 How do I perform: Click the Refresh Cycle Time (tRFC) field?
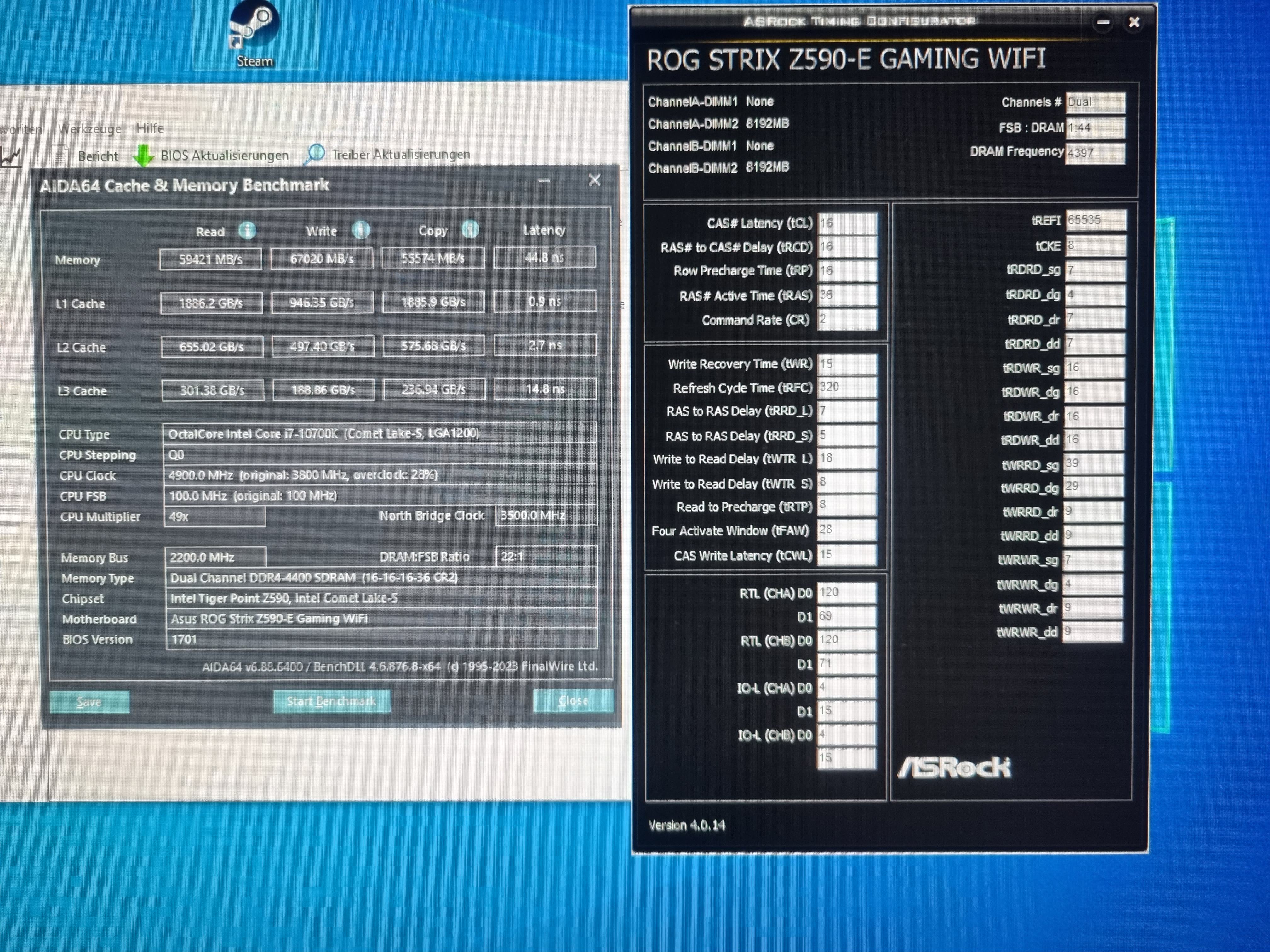click(x=846, y=387)
